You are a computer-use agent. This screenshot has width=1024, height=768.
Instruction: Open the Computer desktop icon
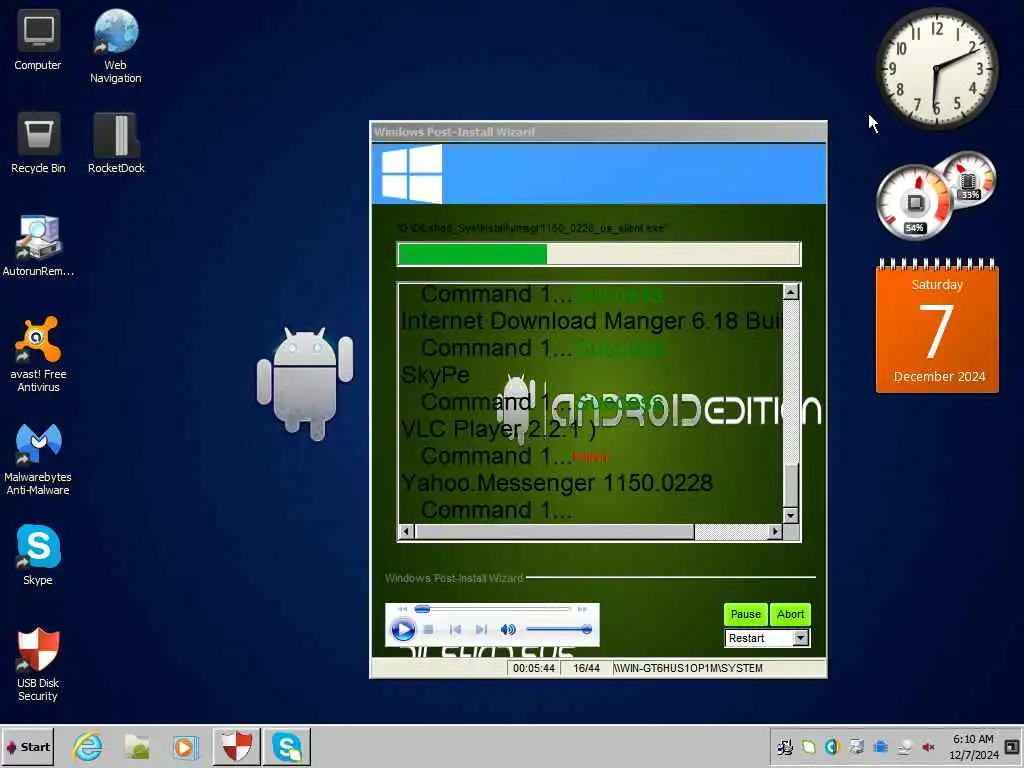38,40
